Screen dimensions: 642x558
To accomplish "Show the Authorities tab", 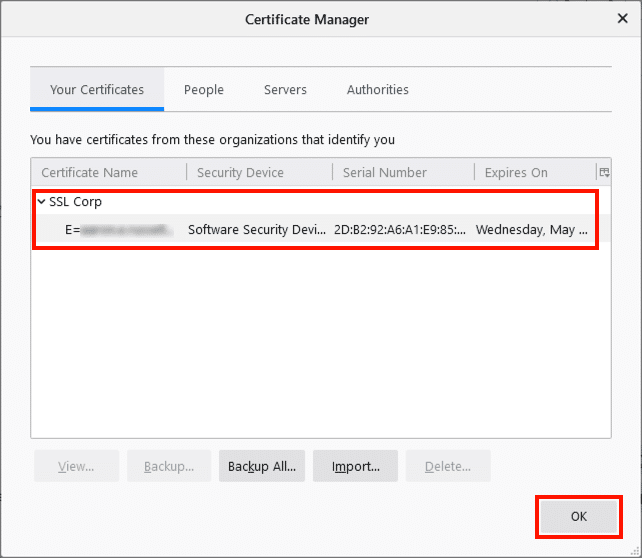I will [x=377, y=90].
